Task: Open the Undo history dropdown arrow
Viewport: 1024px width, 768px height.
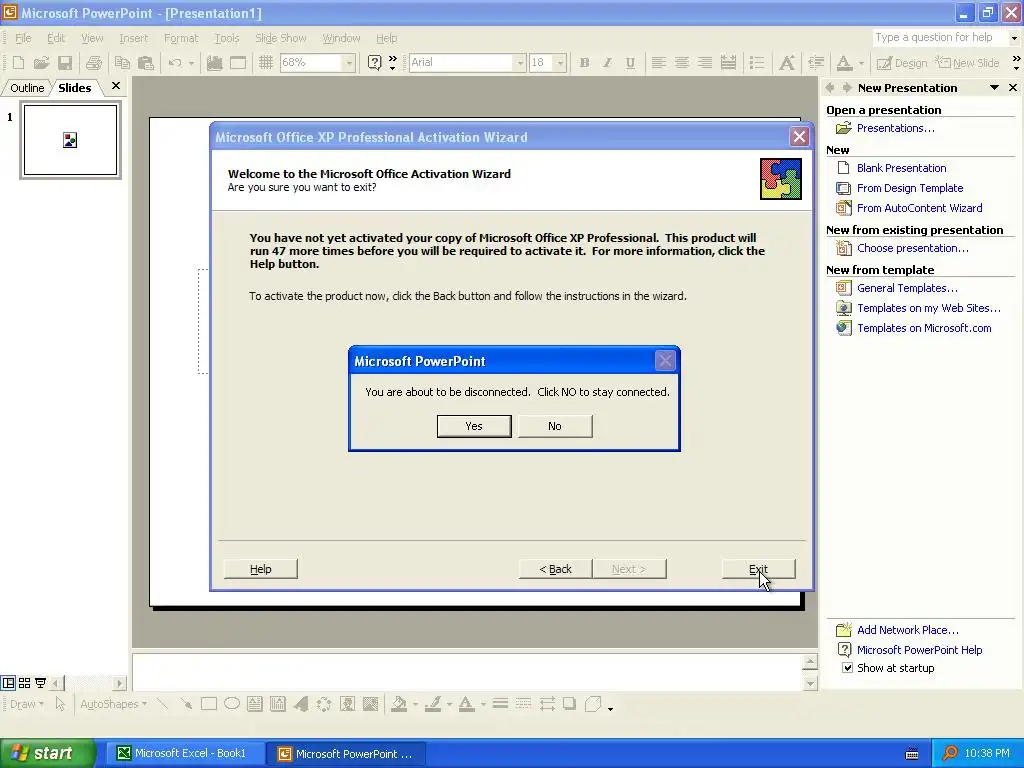Action: (x=191, y=63)
